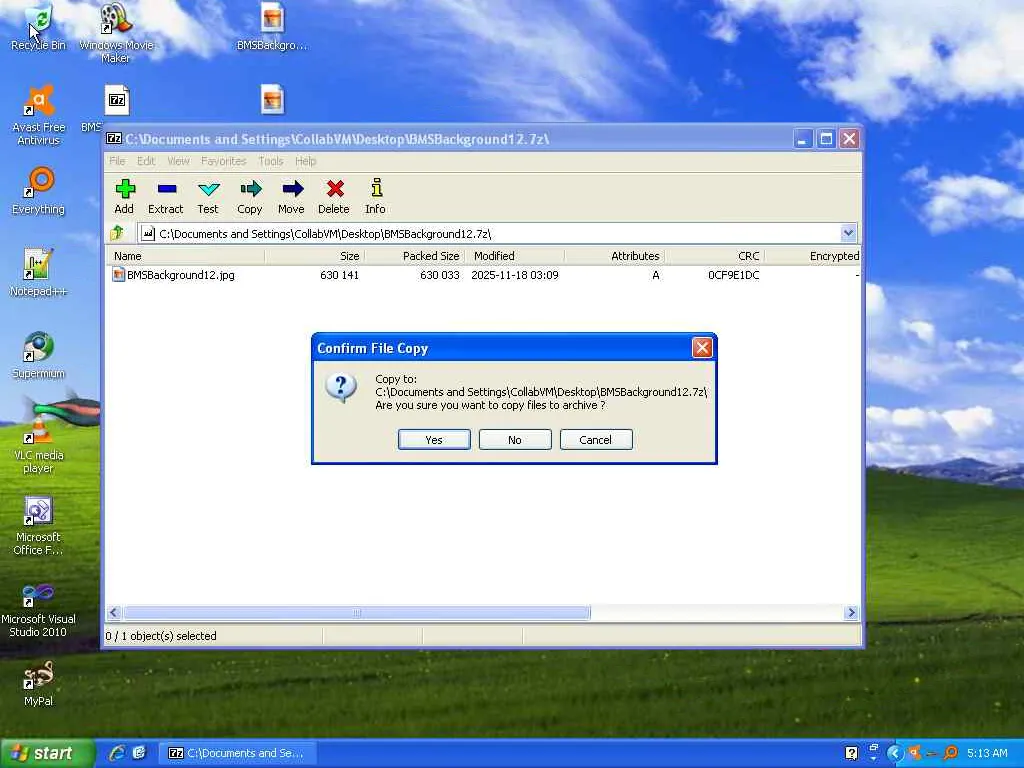Click Cancel in Confirm File Copy
Image resolution: width=1024 pixels, height=768 pixels.
point(596,440)
